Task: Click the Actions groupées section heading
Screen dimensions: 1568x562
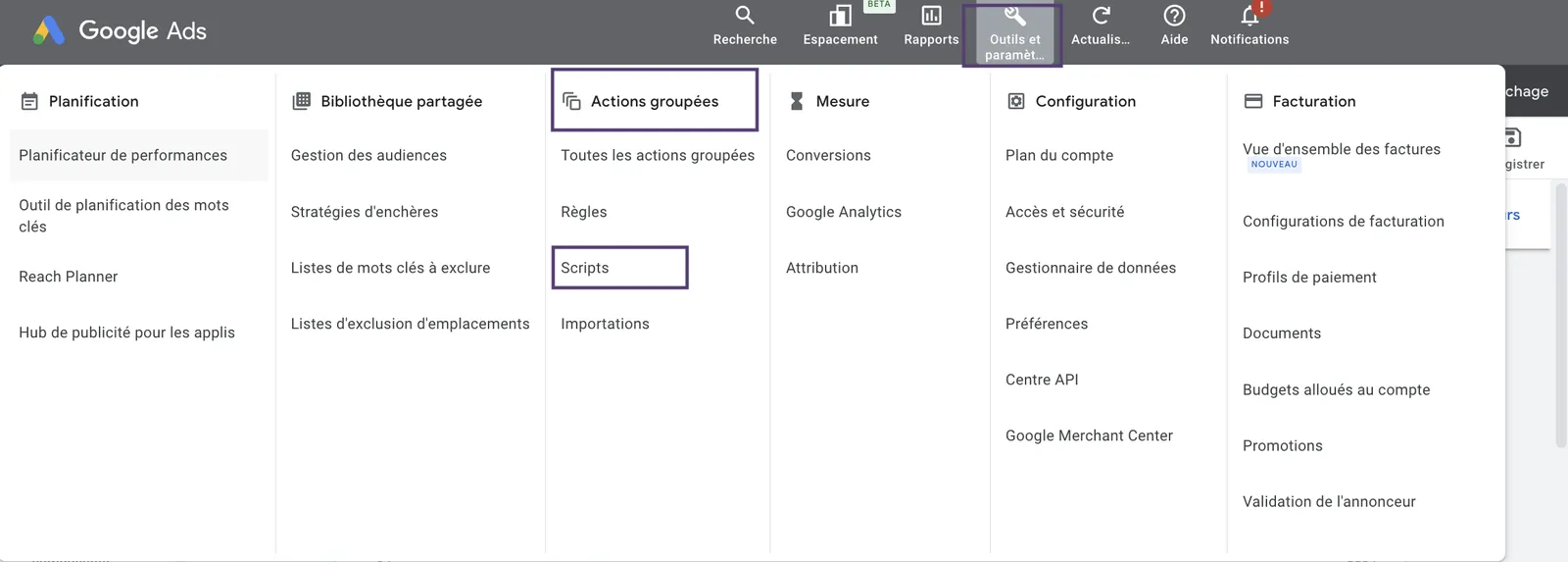Action: tap(655, 101)
